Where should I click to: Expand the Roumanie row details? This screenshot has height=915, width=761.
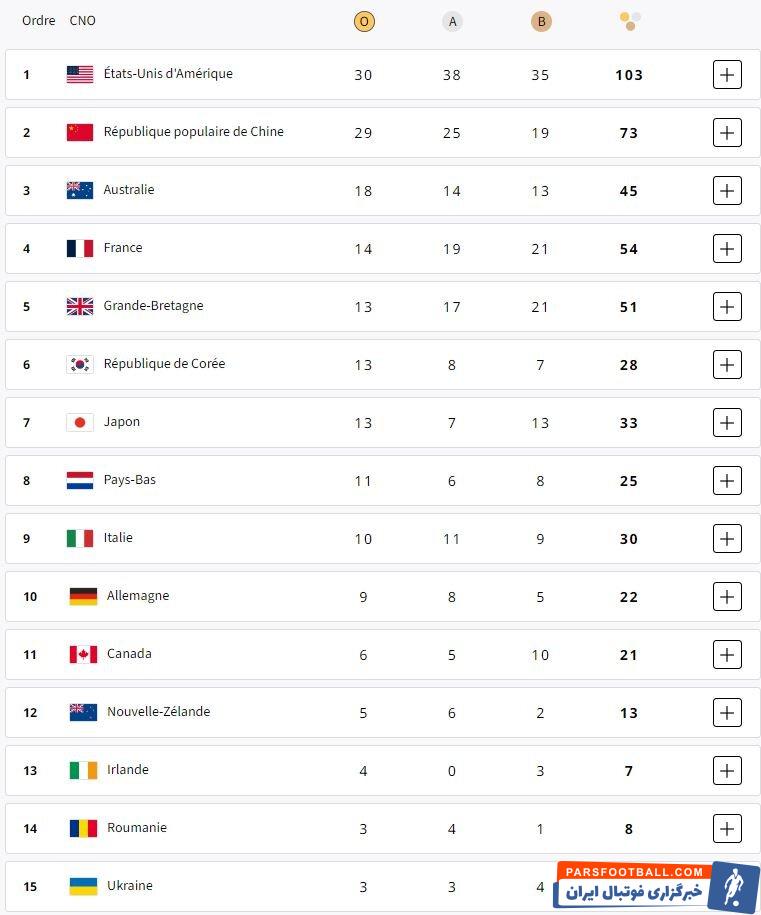tap(727, 828)
